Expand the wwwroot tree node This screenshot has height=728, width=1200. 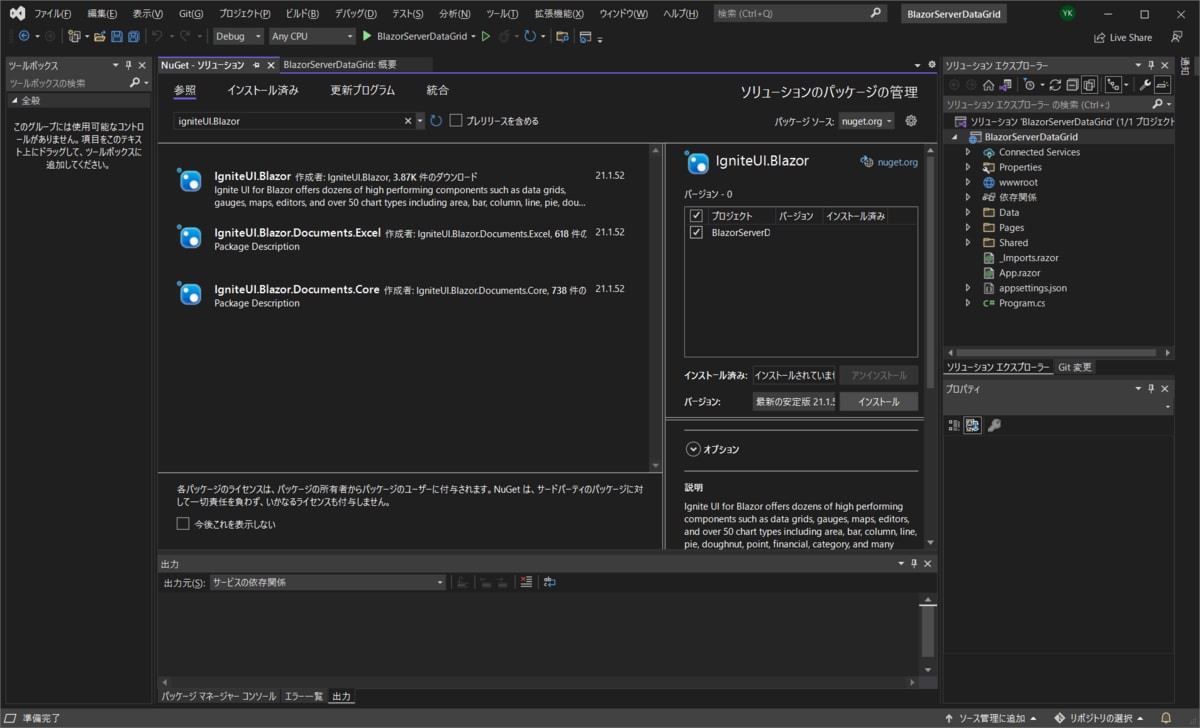(968, 182)
